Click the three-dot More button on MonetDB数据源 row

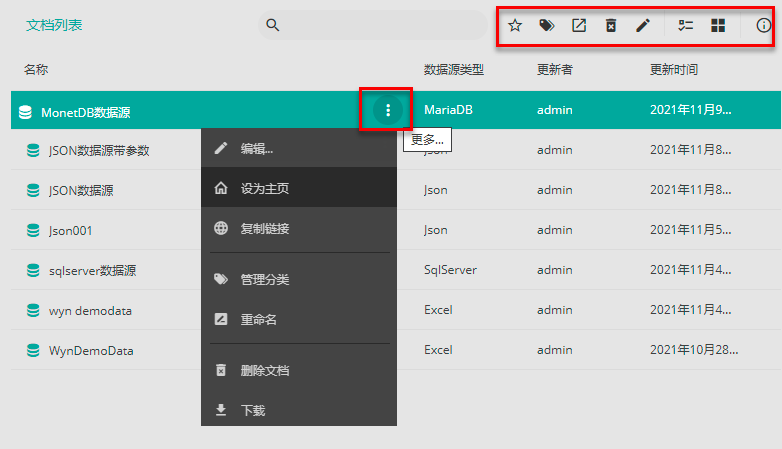coord(388,110)
